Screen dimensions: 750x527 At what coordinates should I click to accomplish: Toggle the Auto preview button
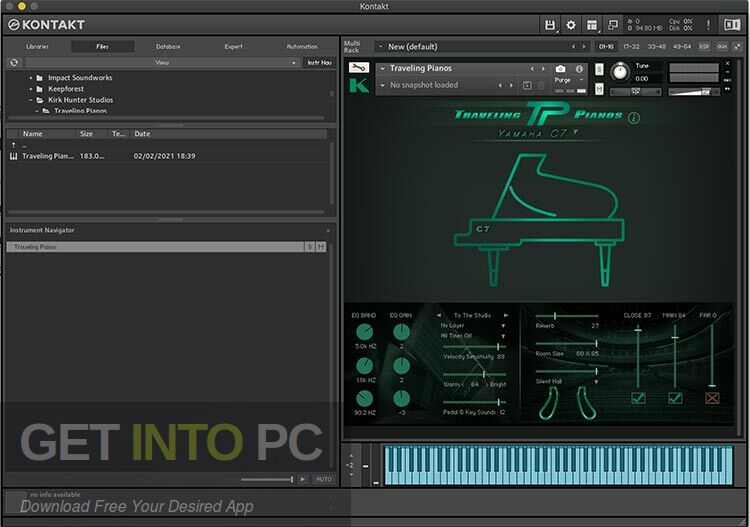click(324, 479)
